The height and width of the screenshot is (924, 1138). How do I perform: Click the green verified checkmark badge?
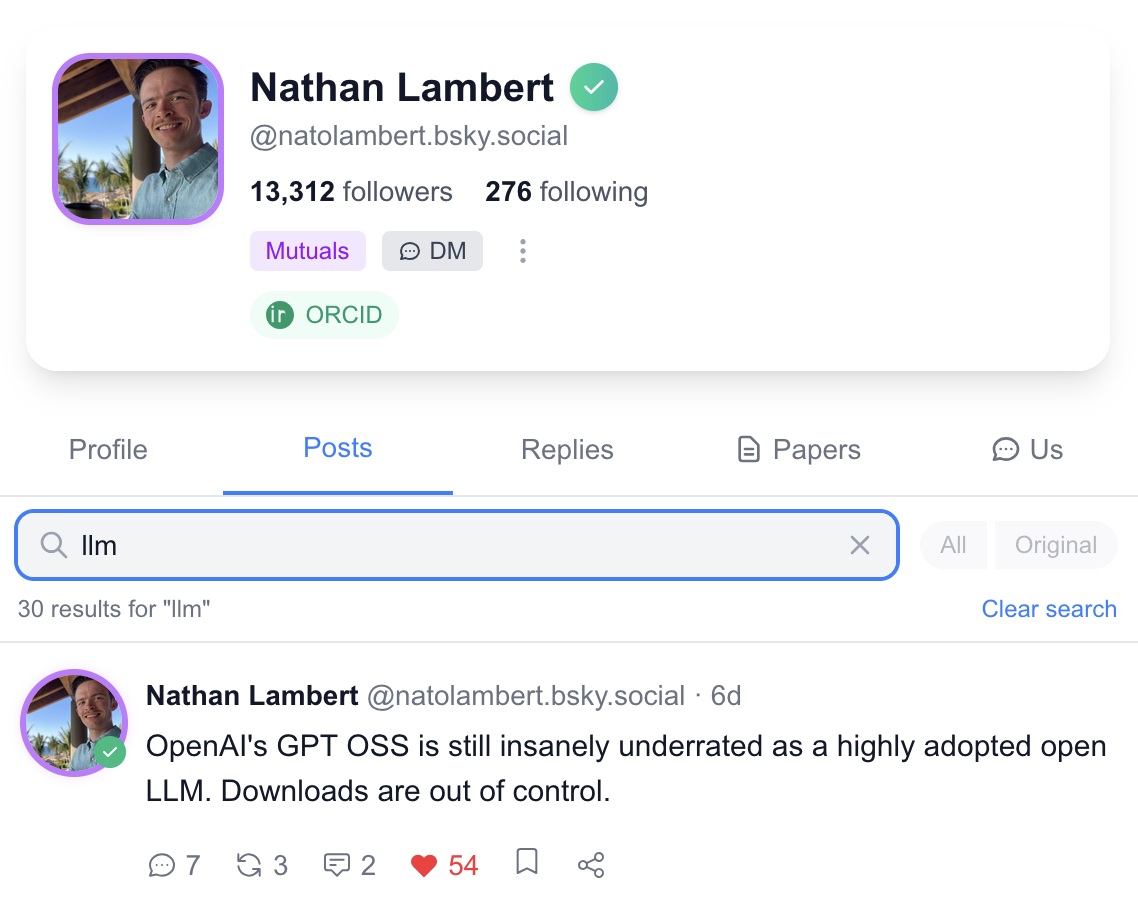pos(594,88)
